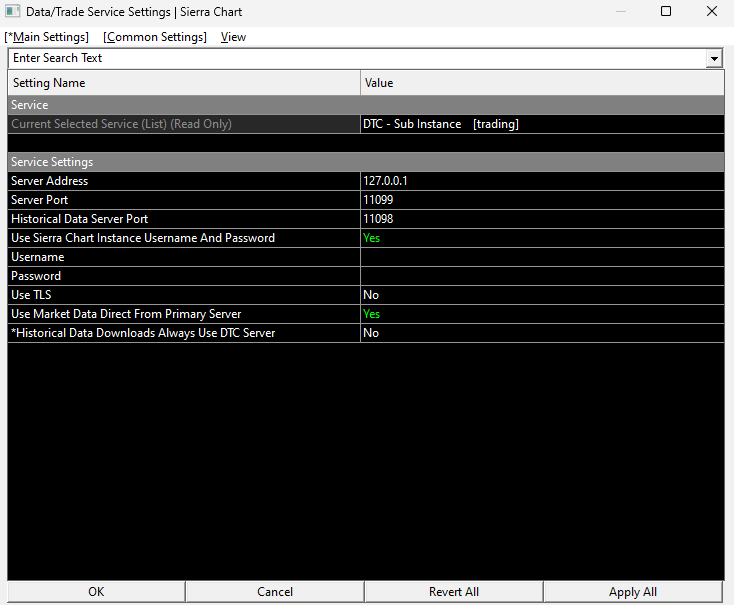Image resolution: width=734 pixels, height=605 pixels.
Task: Select the Service section header row
Action: point(366,105)
